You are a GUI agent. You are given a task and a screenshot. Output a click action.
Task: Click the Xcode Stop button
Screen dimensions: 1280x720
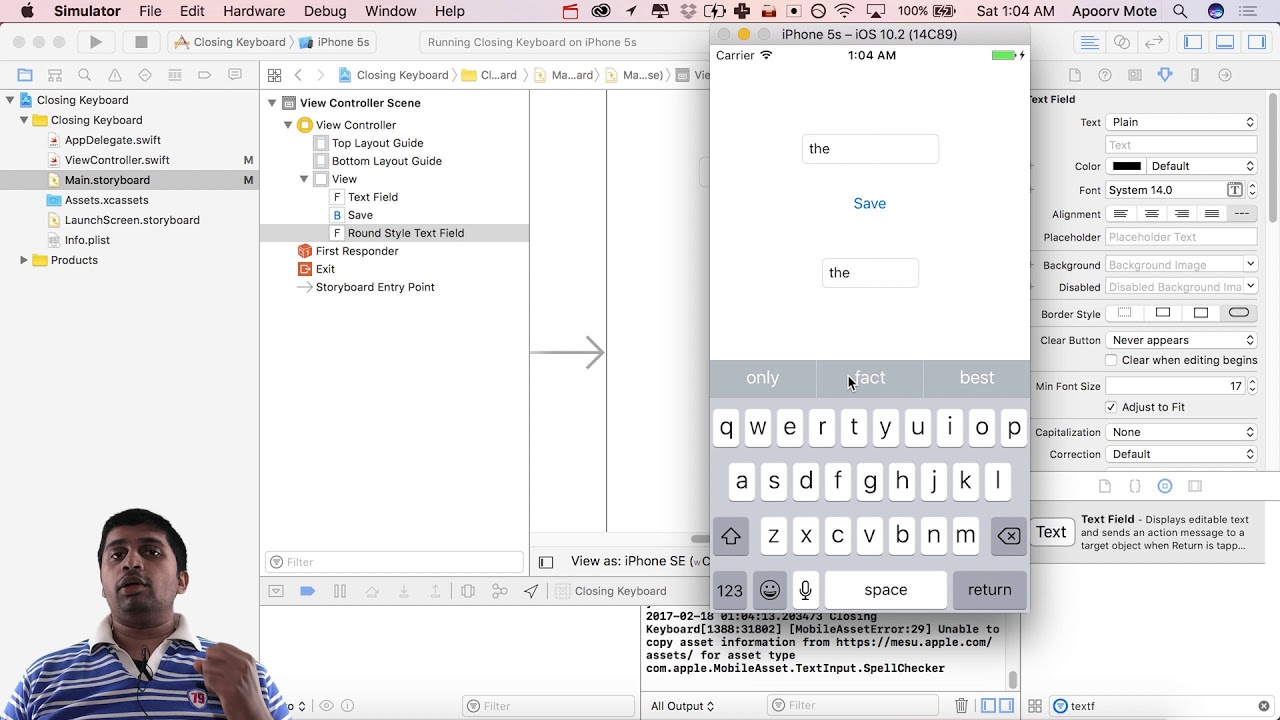pyautogui.click(x=141, y=42)
